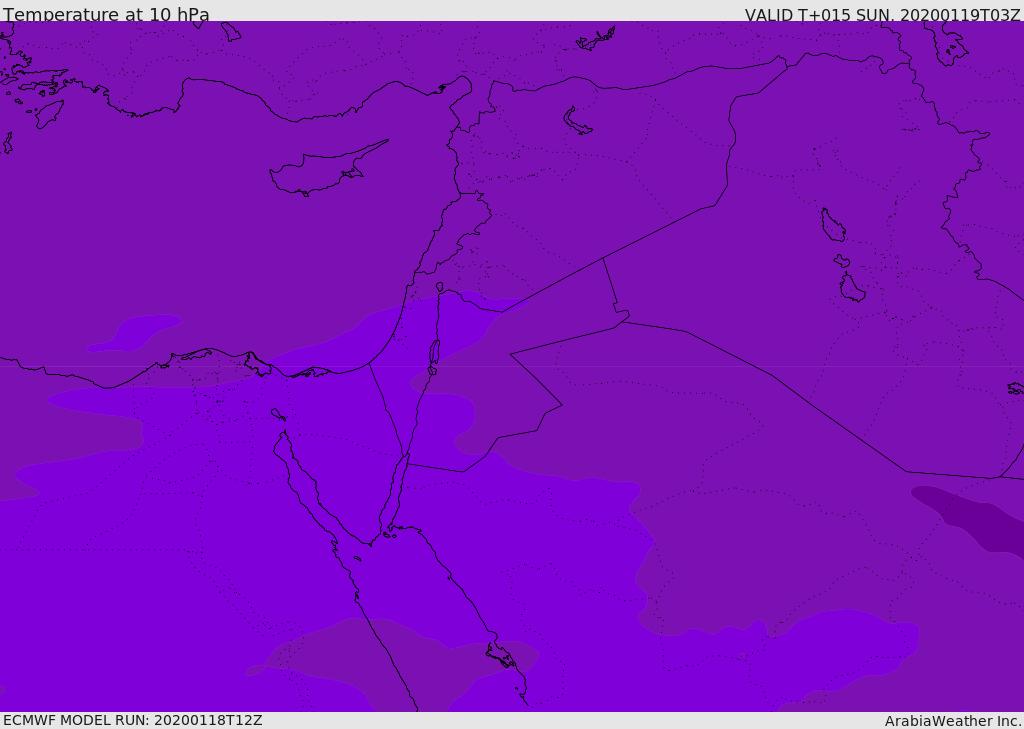The height and width of the screenshot is (729, 1024).
Task: Click the island of Cyprus on map
Action: 327,169
